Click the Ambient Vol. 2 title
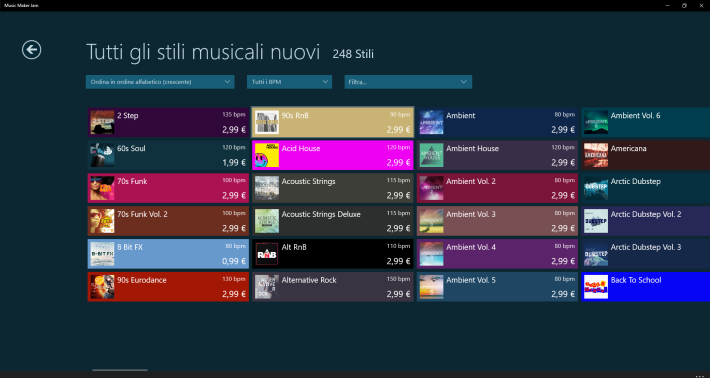Viewport: 710px width, 378px height. click(471, 182)
